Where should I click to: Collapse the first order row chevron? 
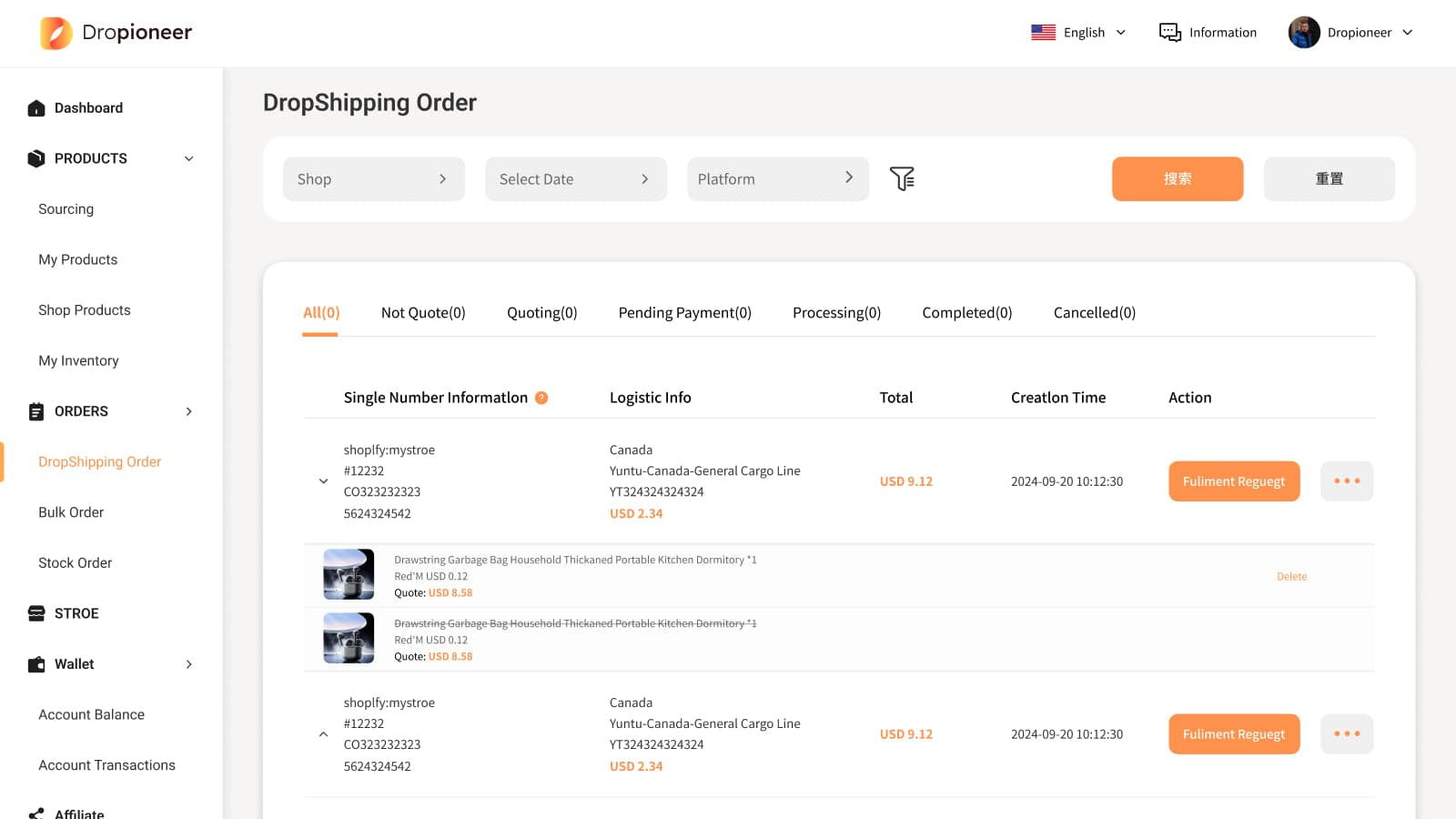323,481
